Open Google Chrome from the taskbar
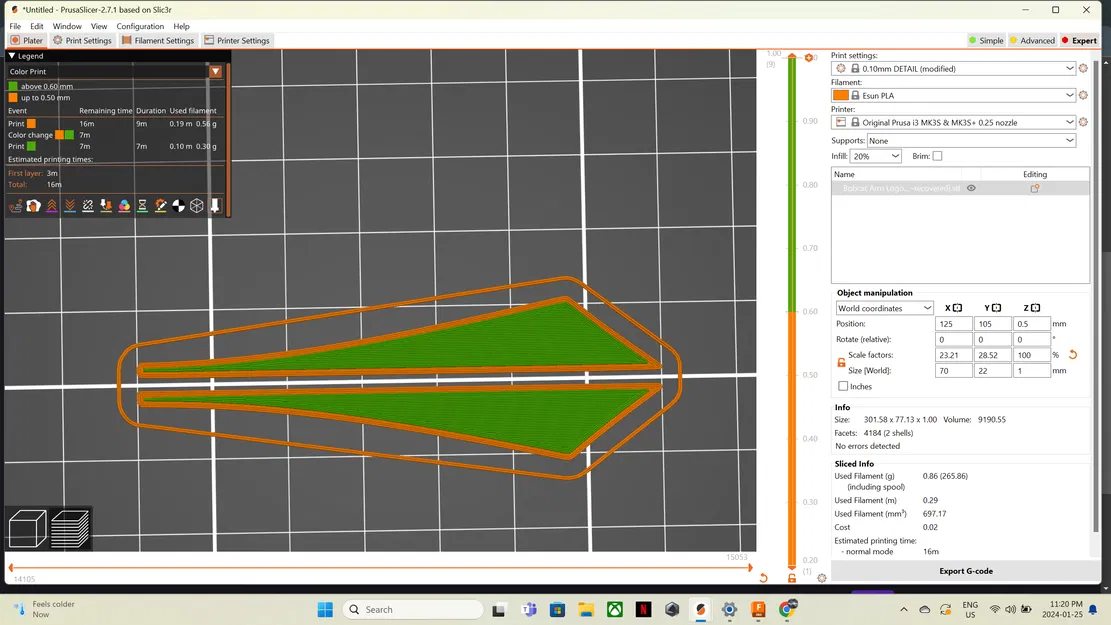1111x625 pixels. 786,609
